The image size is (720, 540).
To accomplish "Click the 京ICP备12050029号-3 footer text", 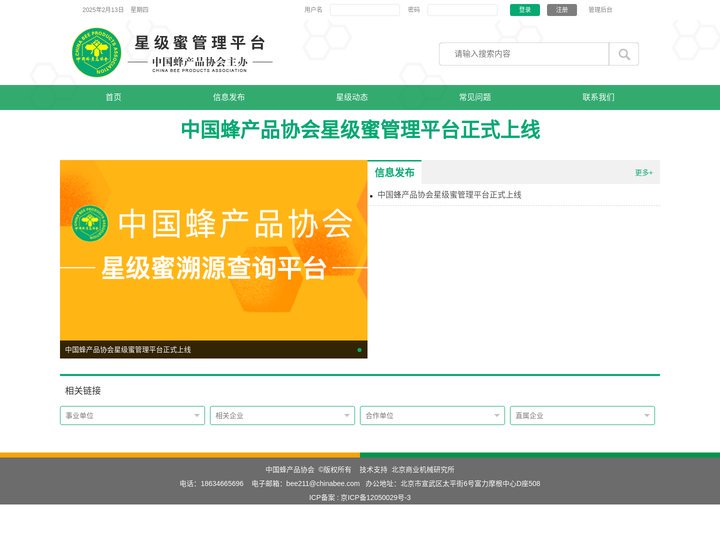I will (376, 497).
